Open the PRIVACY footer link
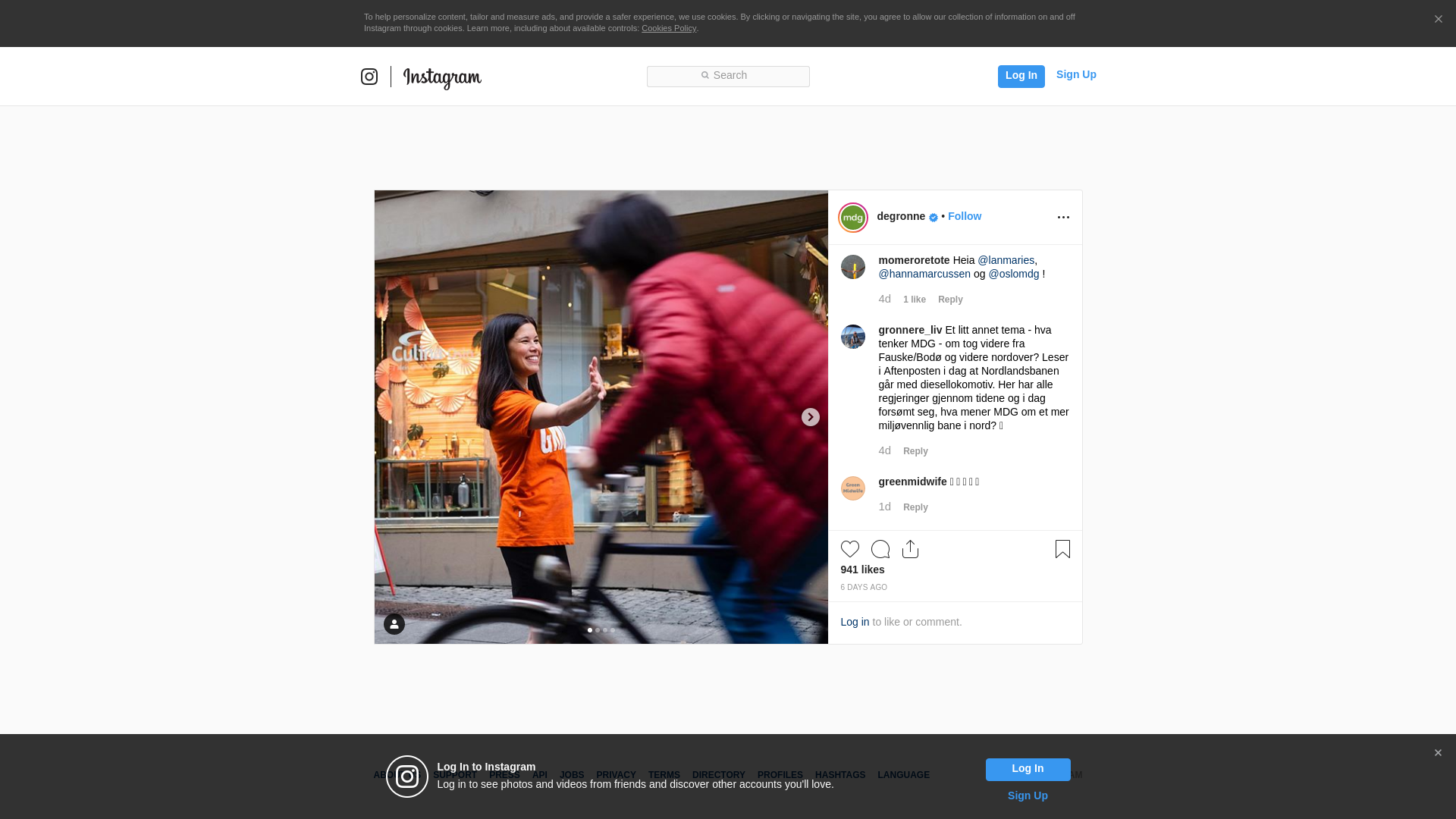The image size is (1456, 819). pos(616,775)
